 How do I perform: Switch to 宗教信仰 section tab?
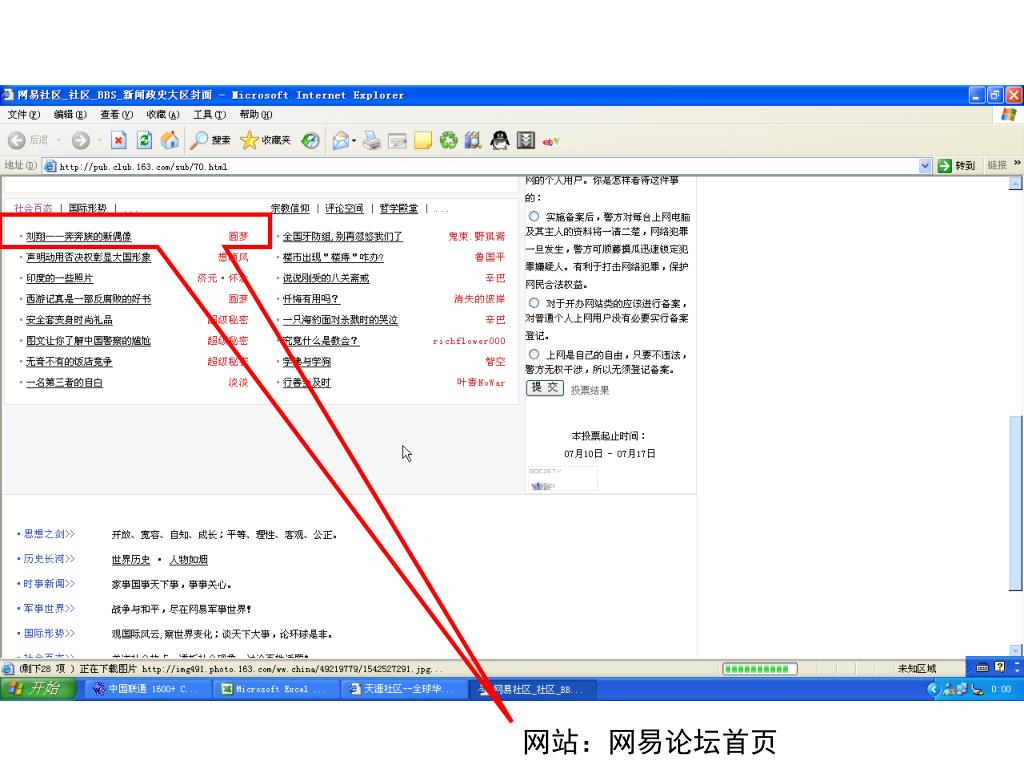pyautogui.click(x=290, y=208)
